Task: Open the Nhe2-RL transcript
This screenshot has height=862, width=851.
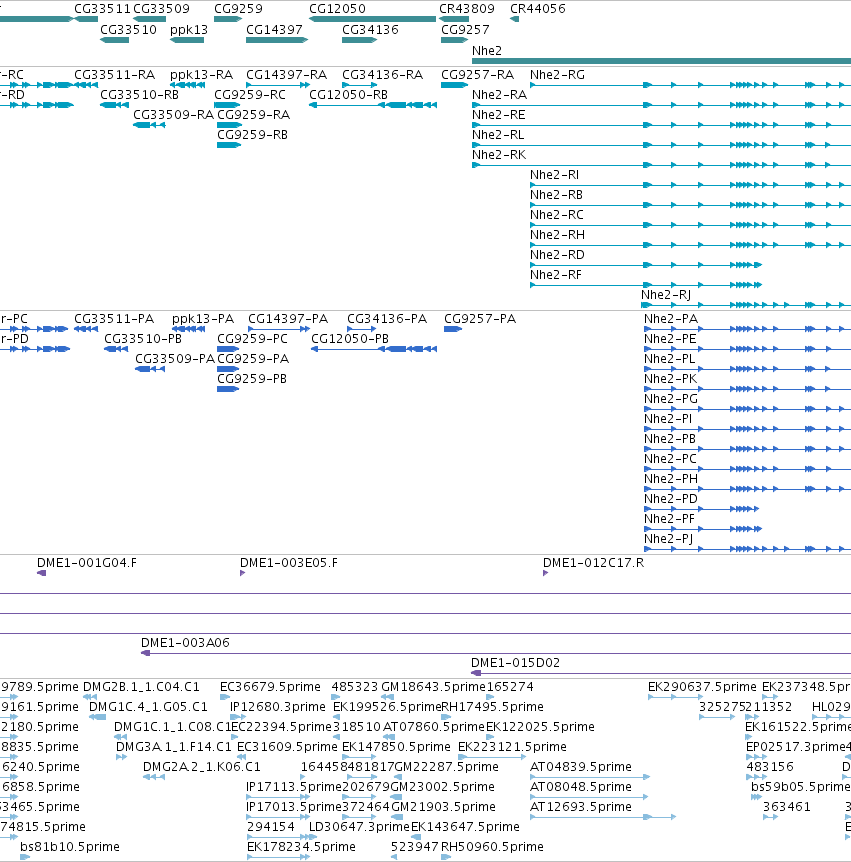Action: [x=661, y=145]
